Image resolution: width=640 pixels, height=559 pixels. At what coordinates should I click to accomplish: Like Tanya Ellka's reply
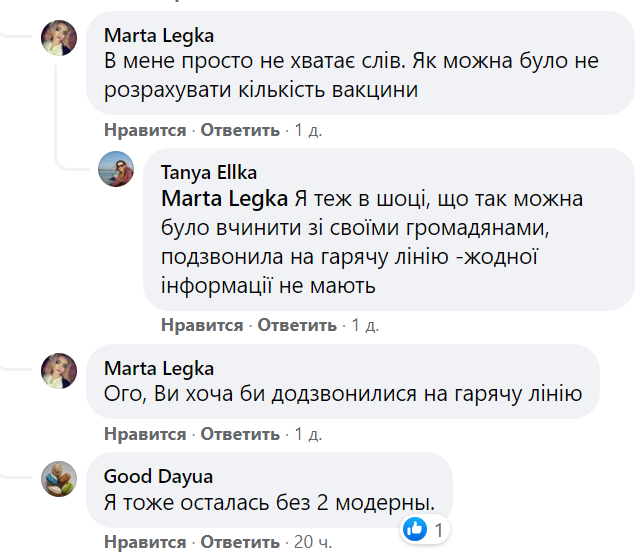tap(202, 325)
